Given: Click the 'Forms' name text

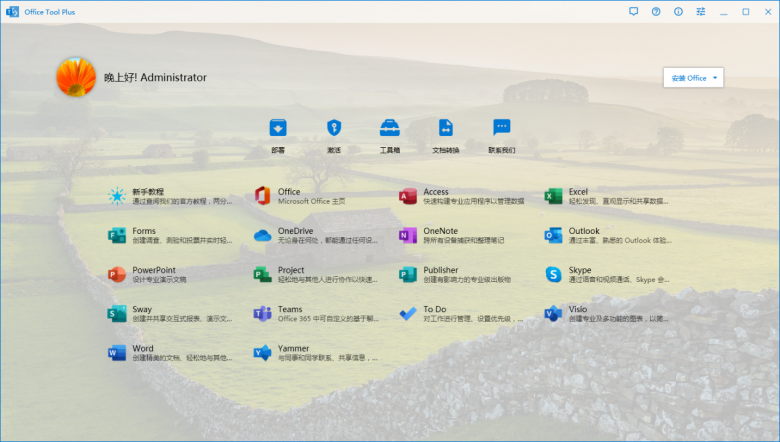Looking at the screenshot, I should [144, 231].
